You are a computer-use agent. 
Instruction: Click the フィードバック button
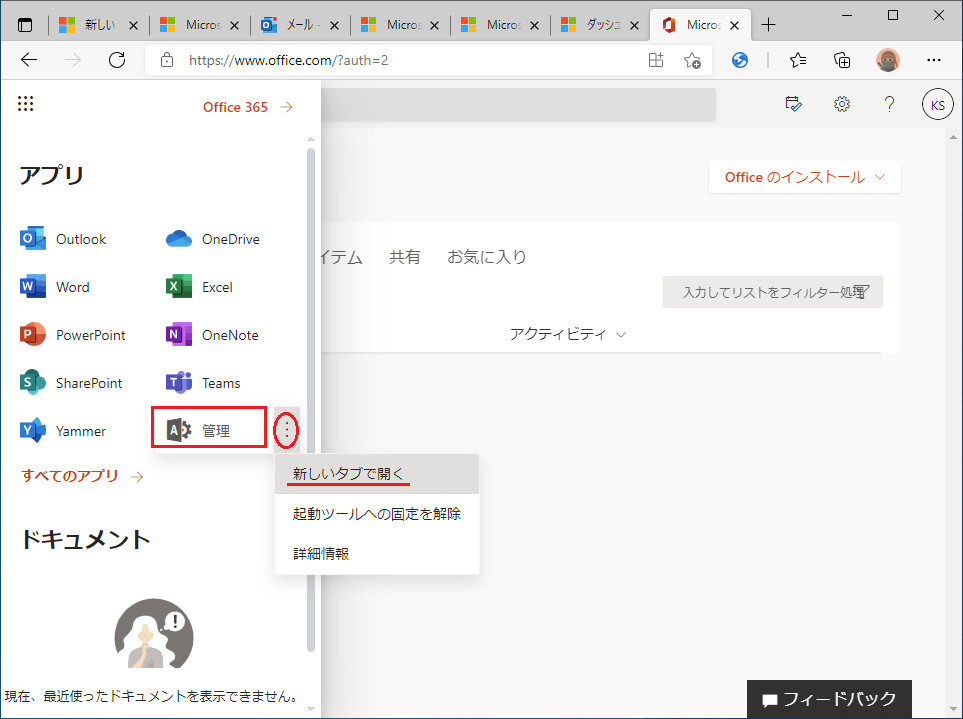[829, 699]
